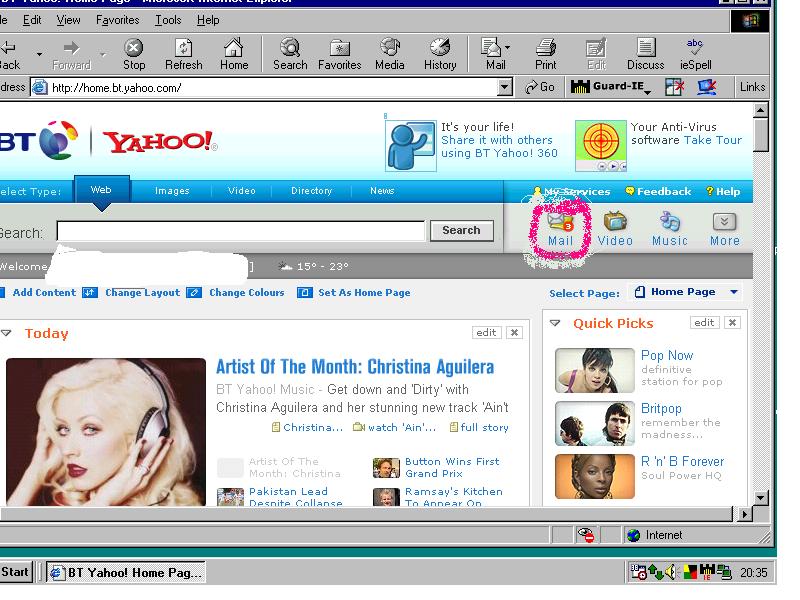
Task: Collapse the Today section triangle
Action: (x=6, y=333)
